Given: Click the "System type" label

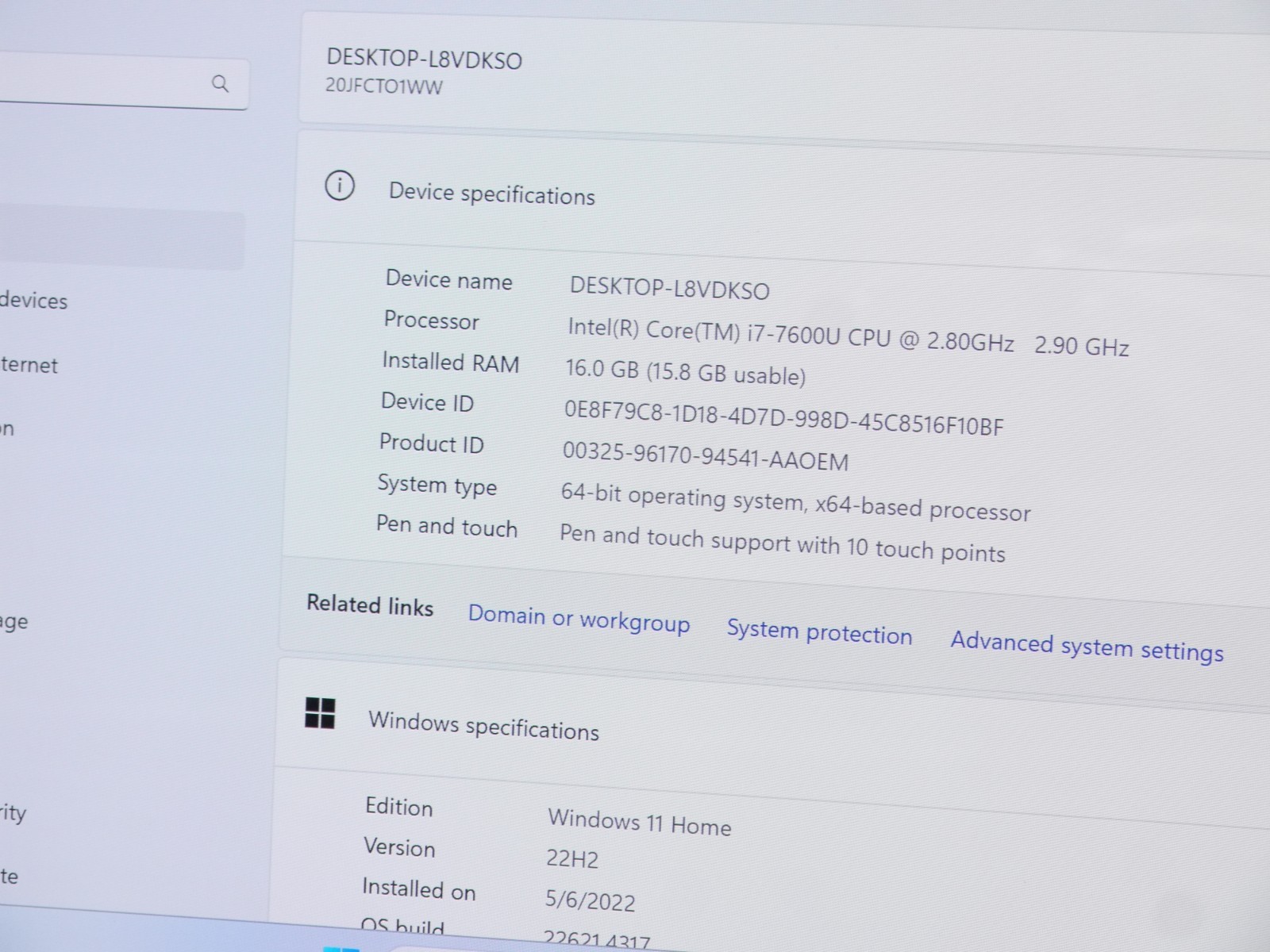Looking at the screenshot, I should (x=437, y=485).
